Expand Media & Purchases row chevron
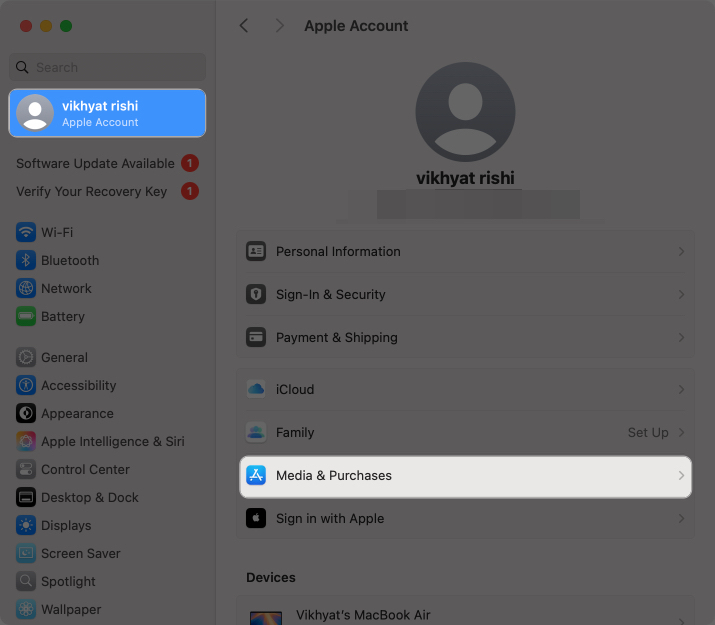 681,475
